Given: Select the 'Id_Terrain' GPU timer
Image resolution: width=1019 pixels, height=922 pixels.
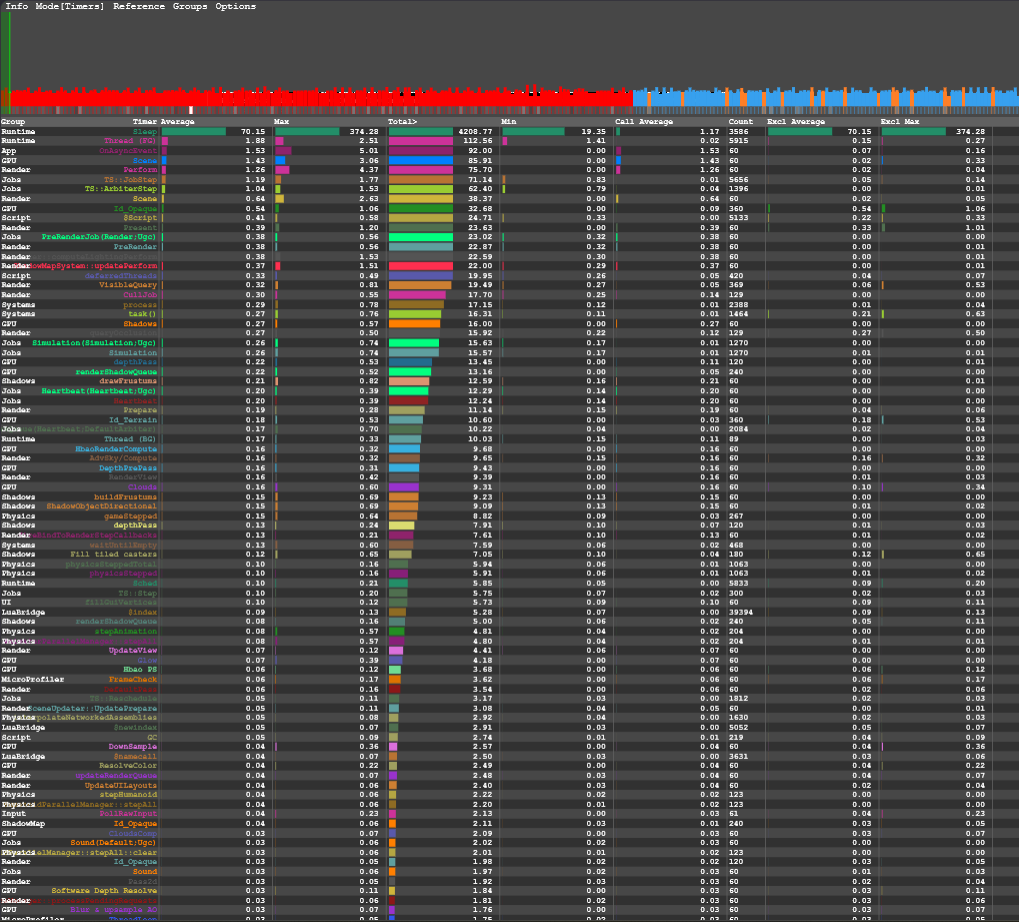Looking at the screenshot, I should [x=133, y=420].
